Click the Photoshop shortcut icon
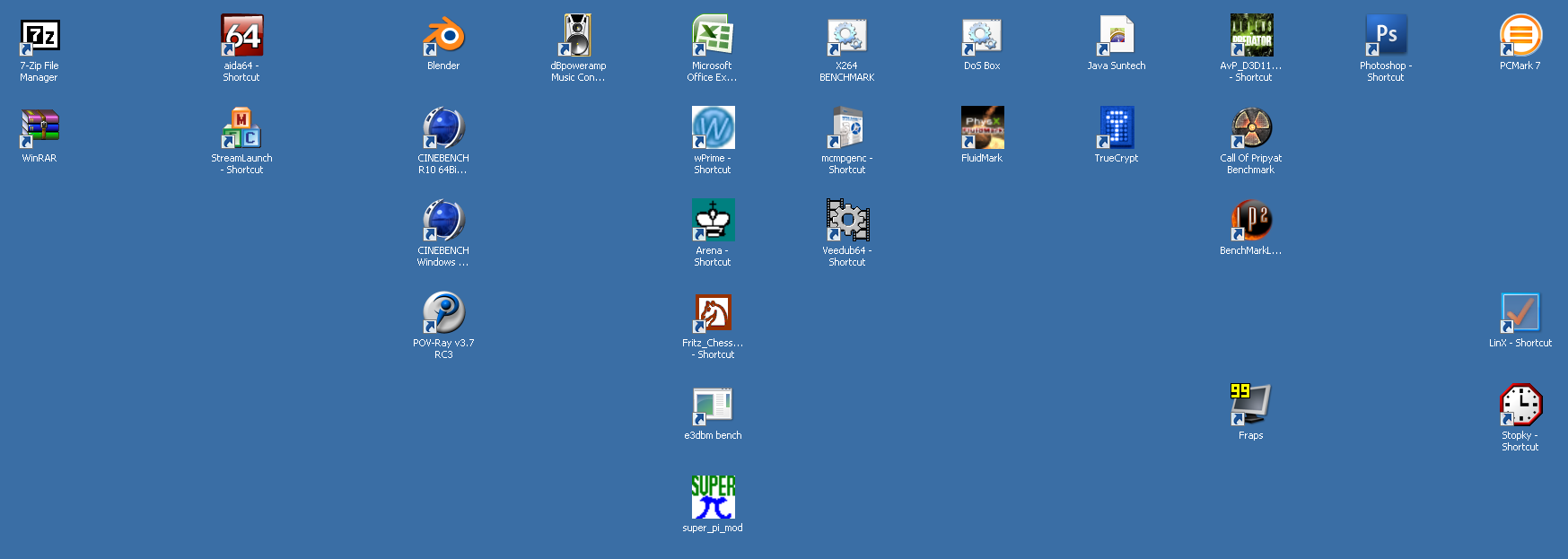Screen dimensions: 1568x559 [x=1386, y=36]
